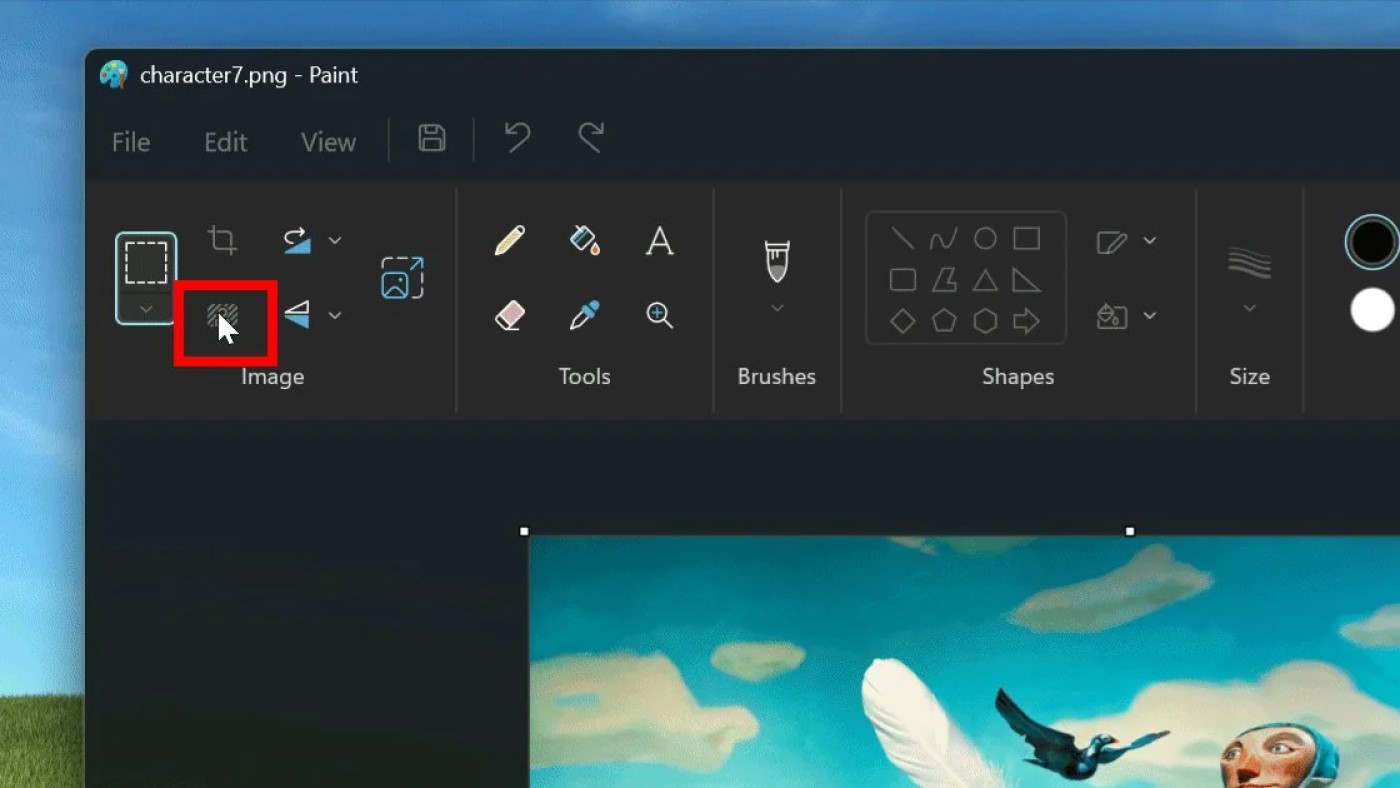This screenshot has width=1400, height=788.
Task: Select the Eraser tool
Action: 510,315
